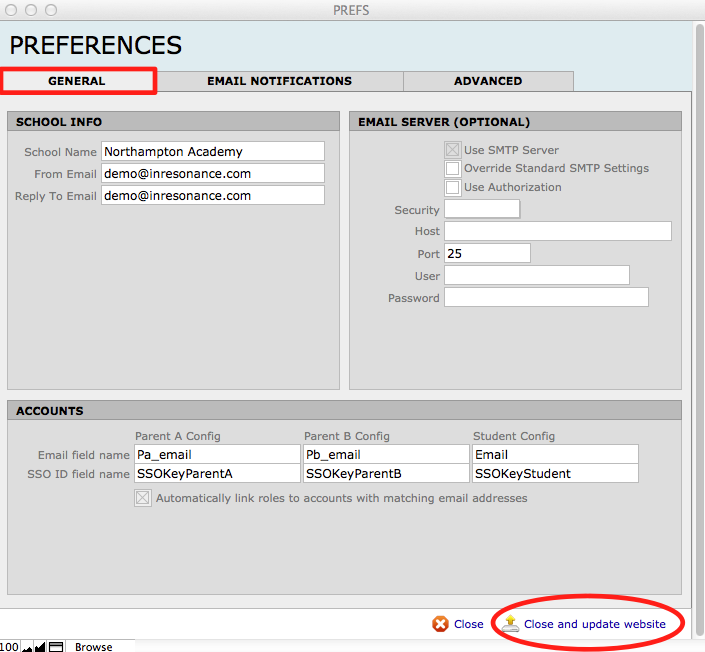The image size is (705, 652).
Task: Click the red X Close icon
Action: pos(440,624)
